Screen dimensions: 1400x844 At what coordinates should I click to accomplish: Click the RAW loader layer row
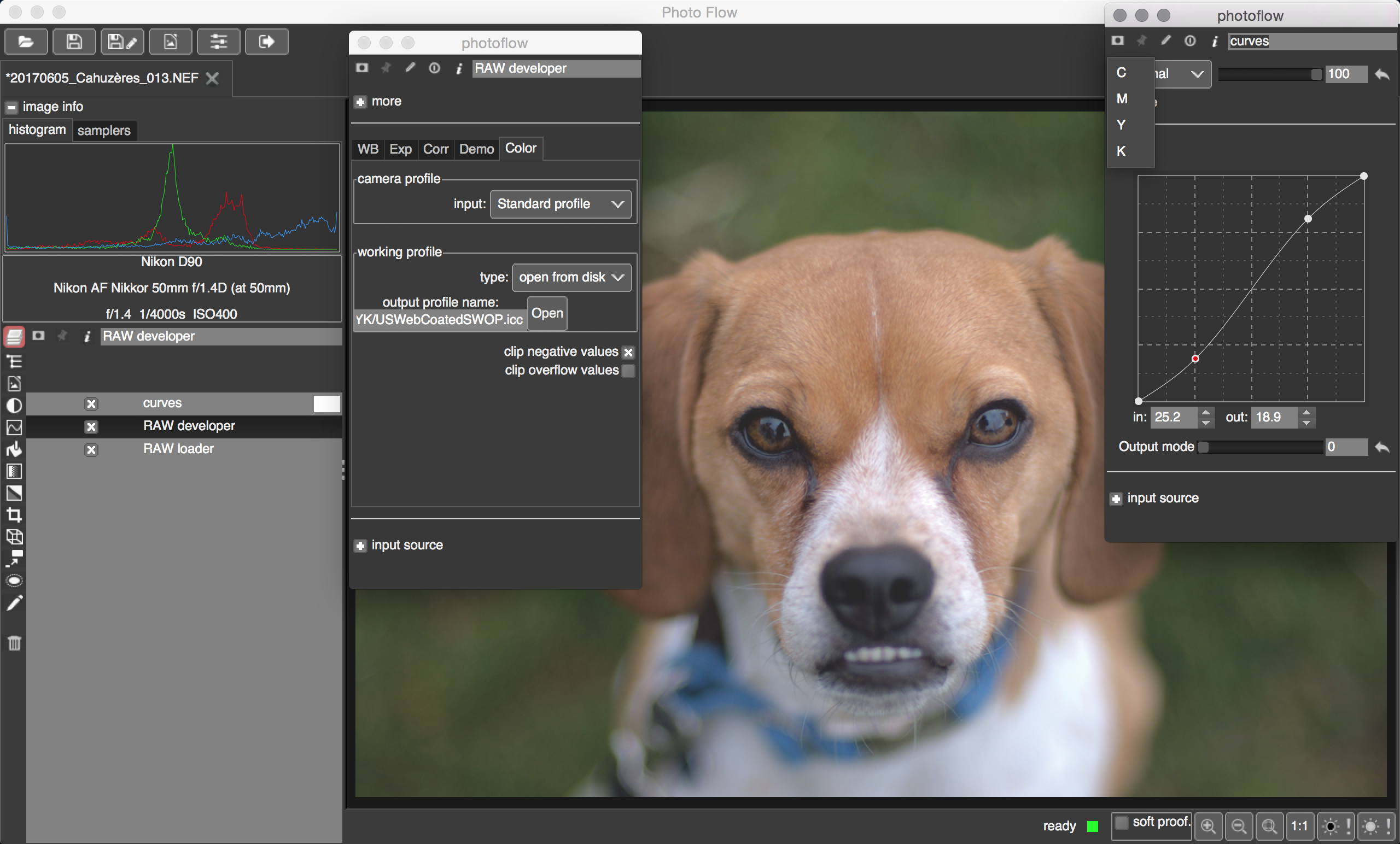178,449
